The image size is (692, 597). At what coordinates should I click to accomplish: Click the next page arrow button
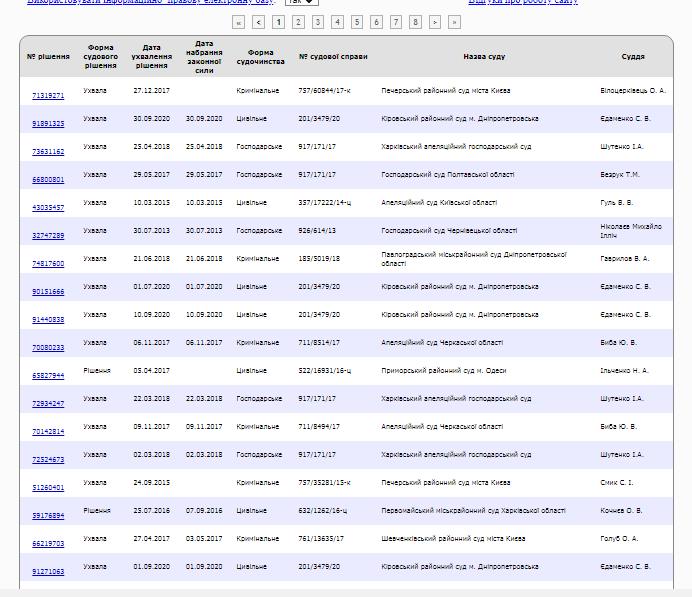(x=435, y=21)
